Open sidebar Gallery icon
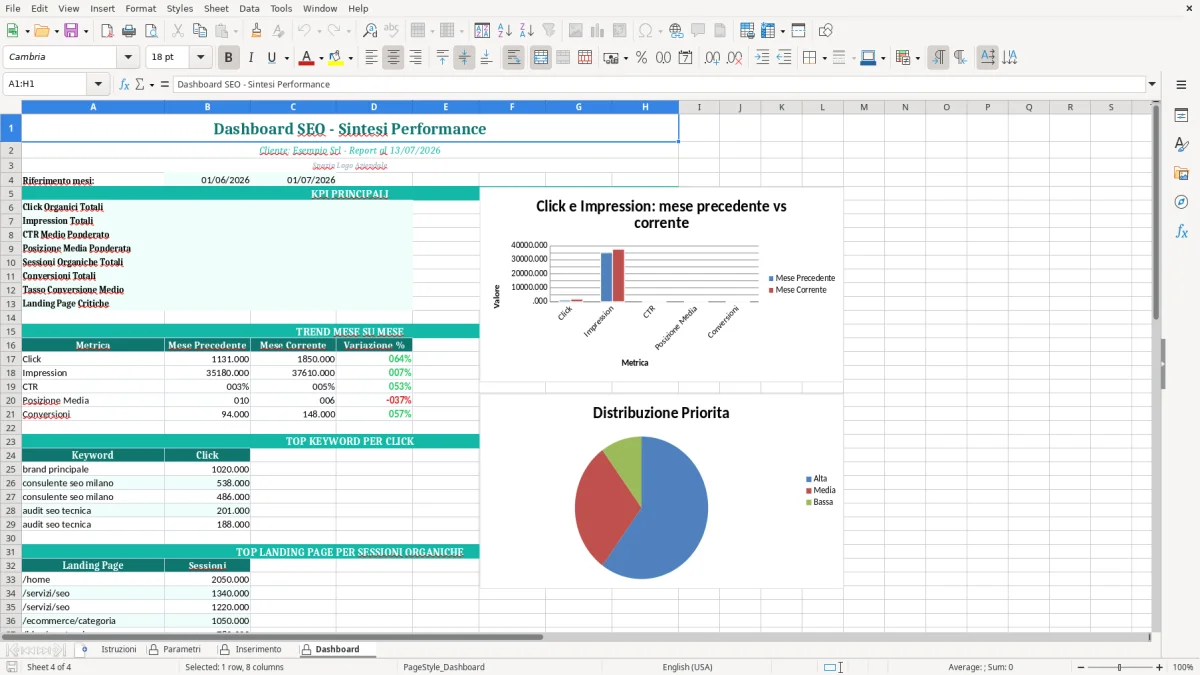 [1181, 173]
